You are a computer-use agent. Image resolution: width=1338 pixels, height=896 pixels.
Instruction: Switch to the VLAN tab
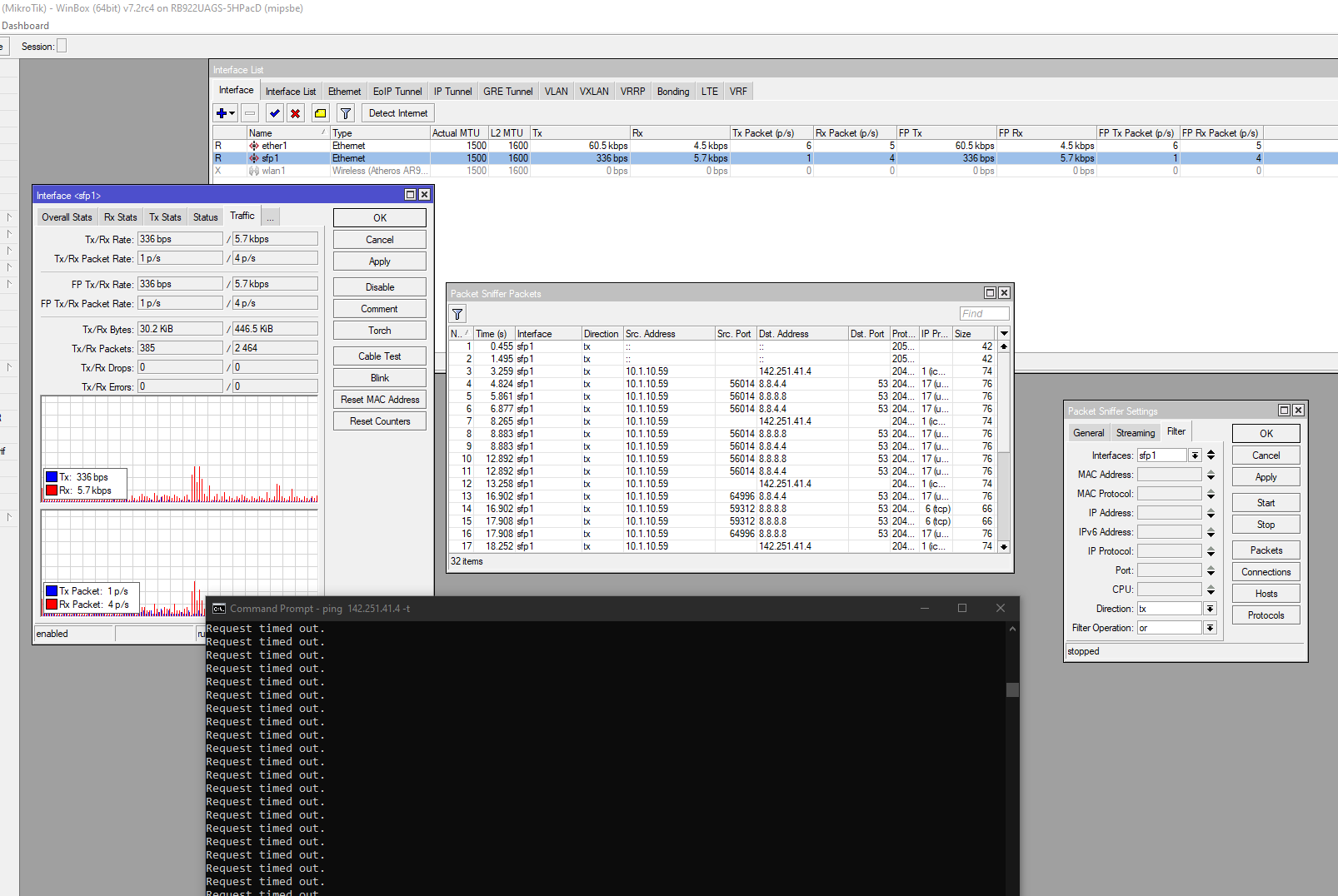[557, 92]
